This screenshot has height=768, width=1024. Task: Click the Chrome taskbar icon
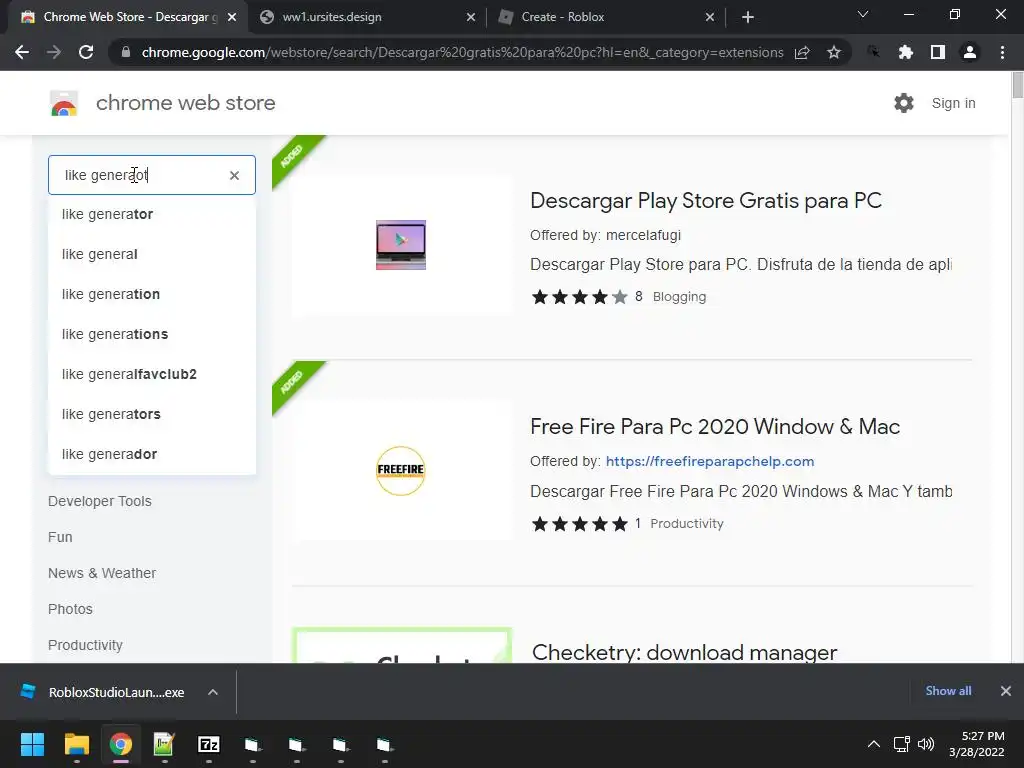pyautogui.click(x=121, y=744)
